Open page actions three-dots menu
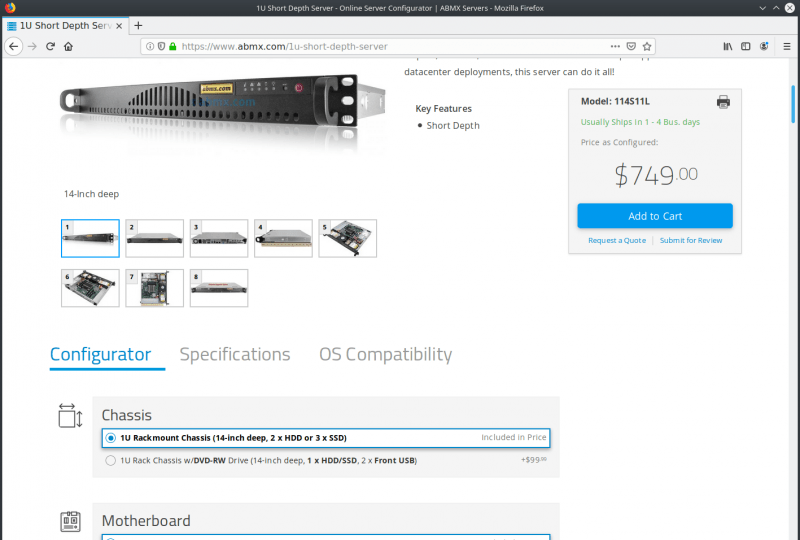 615,46
